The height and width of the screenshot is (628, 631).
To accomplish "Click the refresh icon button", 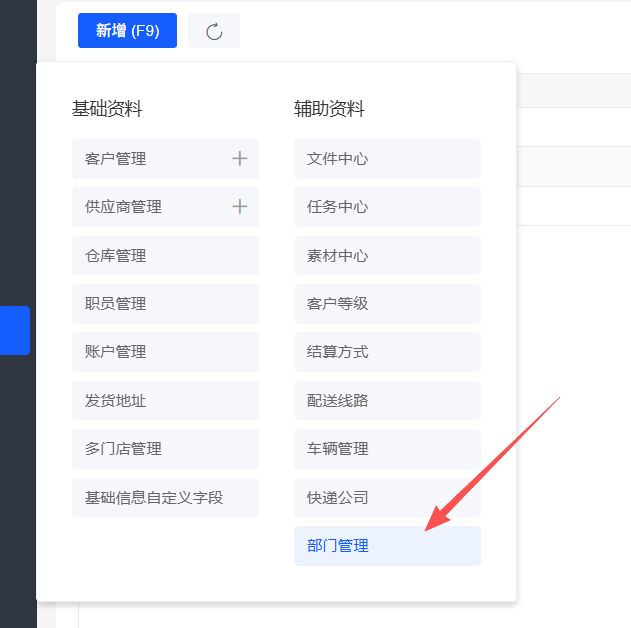I will (x=214, y=31).
